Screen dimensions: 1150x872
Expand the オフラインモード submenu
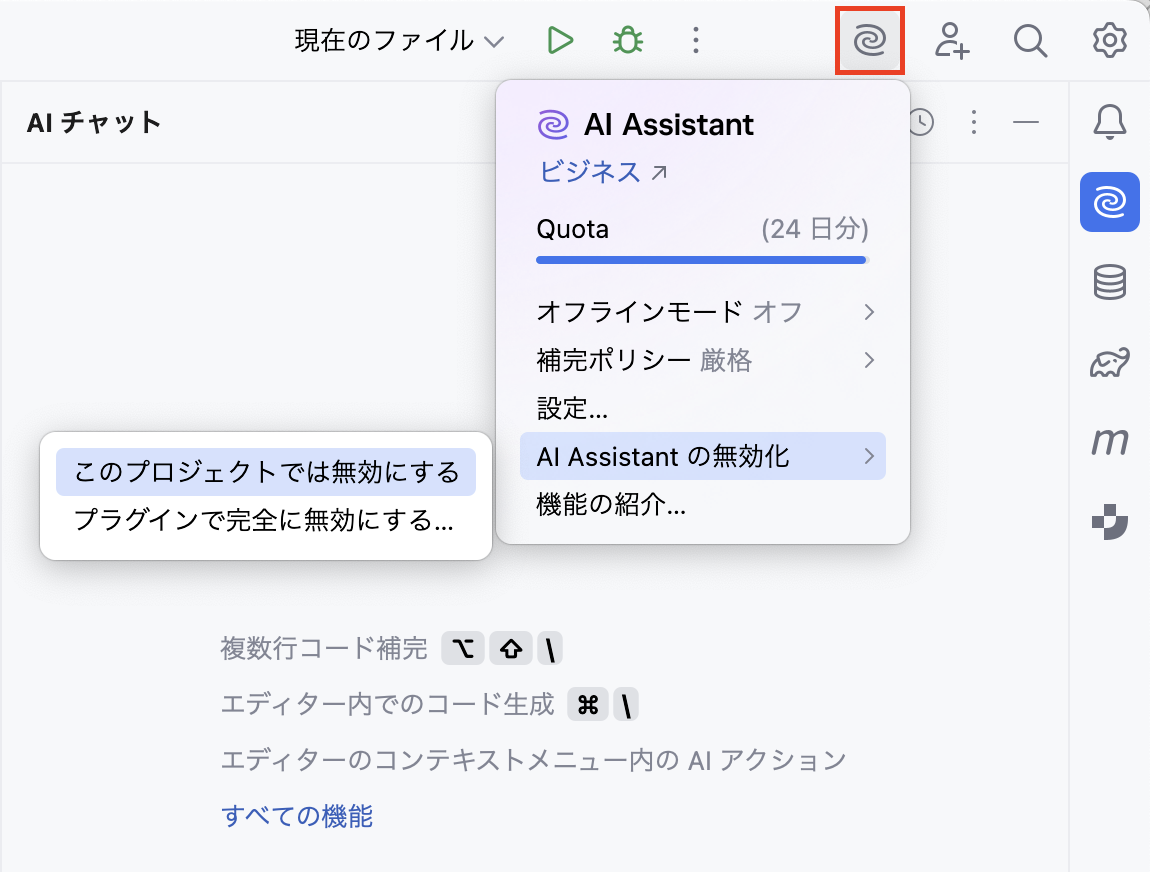click(x=703, y=312)
